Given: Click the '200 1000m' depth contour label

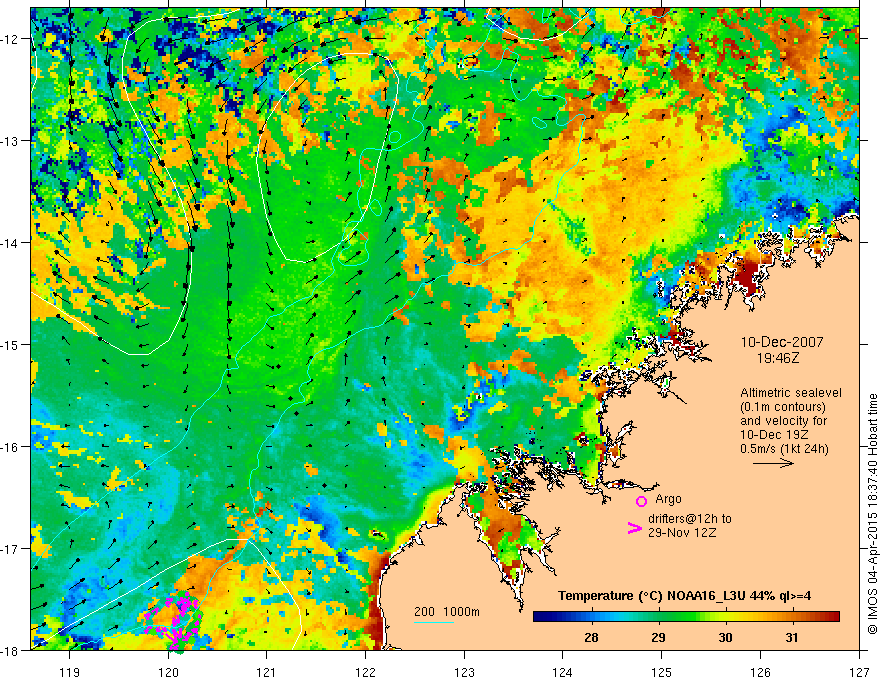Looking at the screenshot, I should pyautogui.click(x=447, y=612).
